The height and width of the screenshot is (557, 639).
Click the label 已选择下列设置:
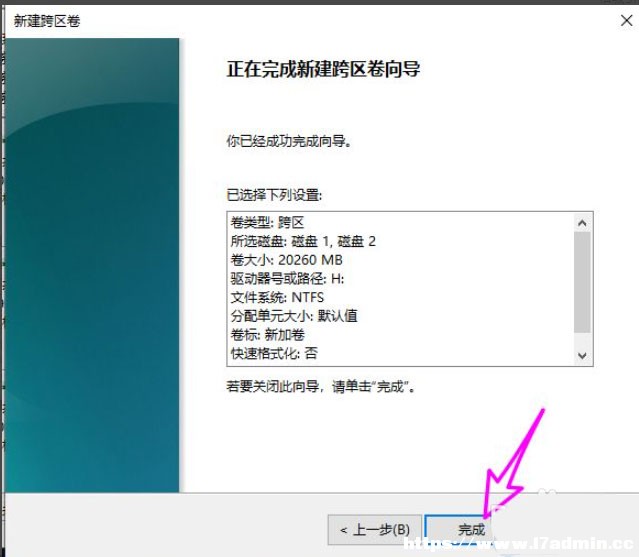coord(274,195)
